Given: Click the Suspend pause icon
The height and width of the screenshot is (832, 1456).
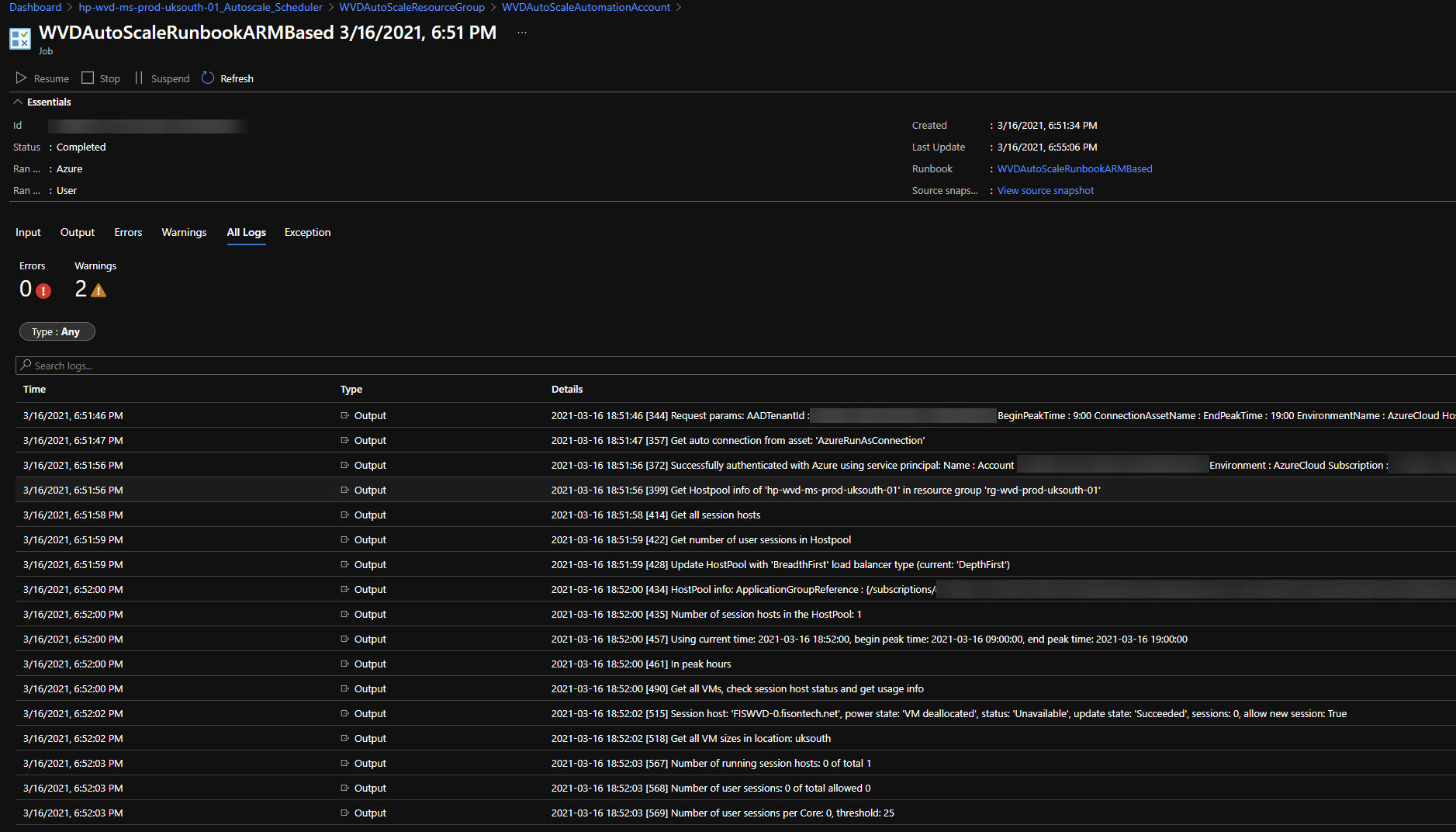Looking at the screenshot, I should [x=139, y=78].
